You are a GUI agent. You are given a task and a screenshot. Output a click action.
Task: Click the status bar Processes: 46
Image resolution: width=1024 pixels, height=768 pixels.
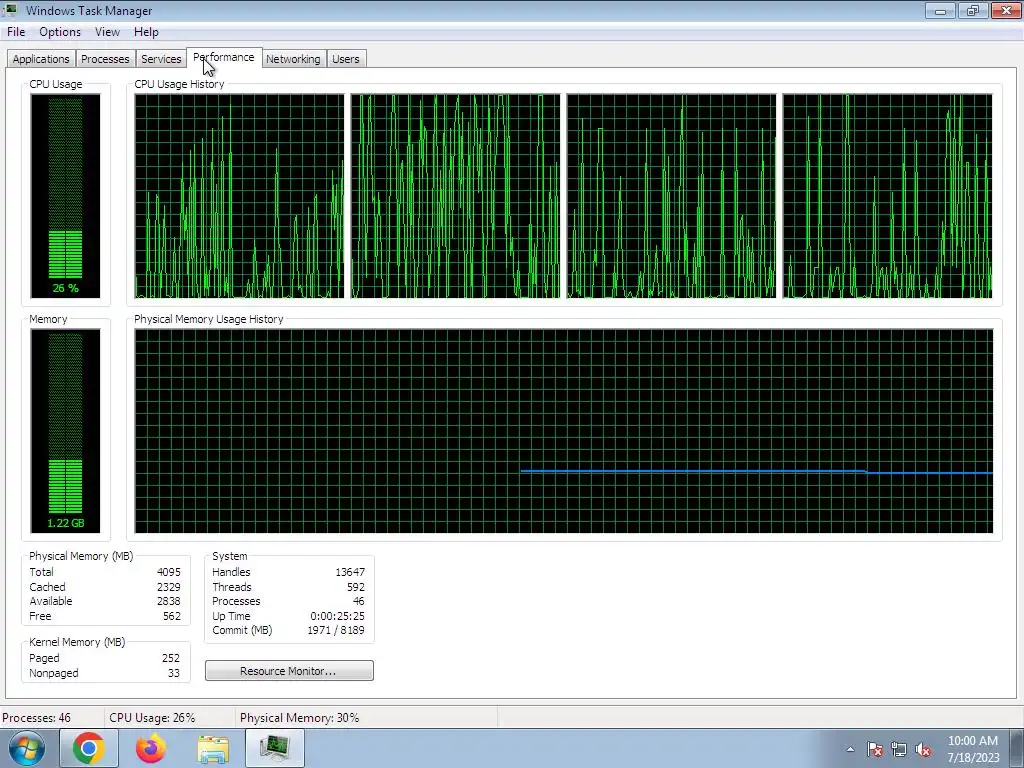(x=37, y=718)
